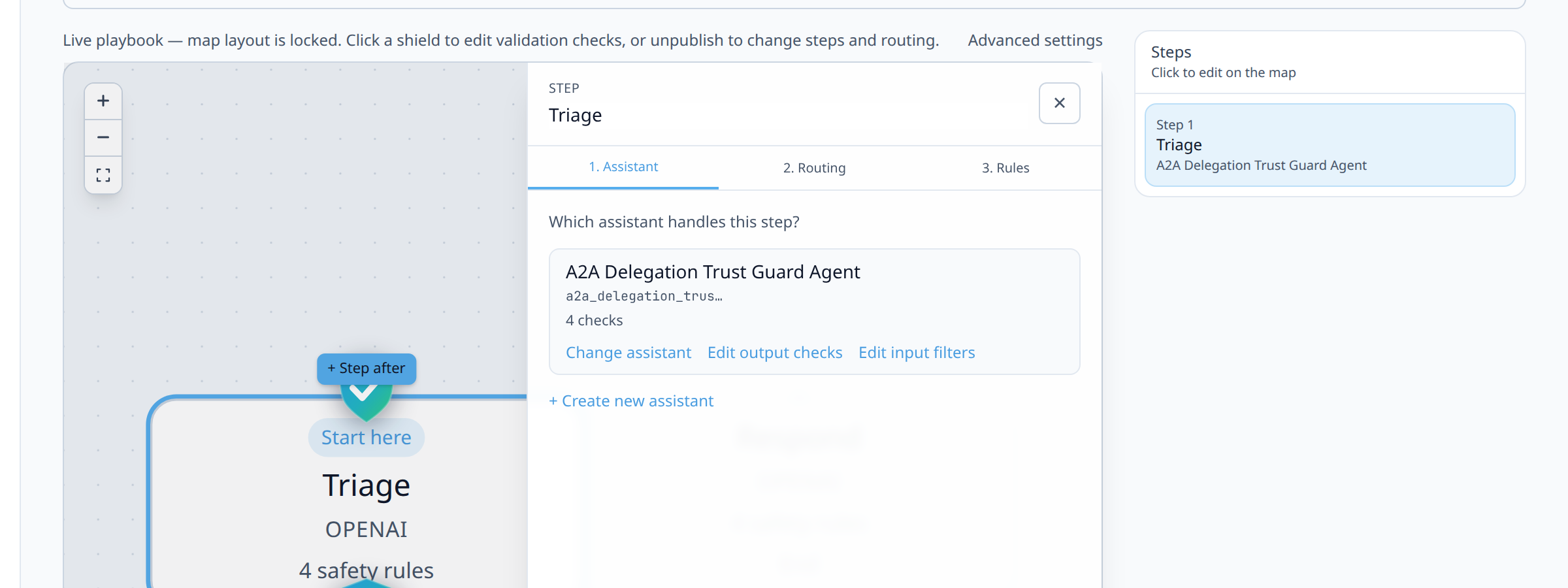Open Edit output checks

click(x=775, y=353)
